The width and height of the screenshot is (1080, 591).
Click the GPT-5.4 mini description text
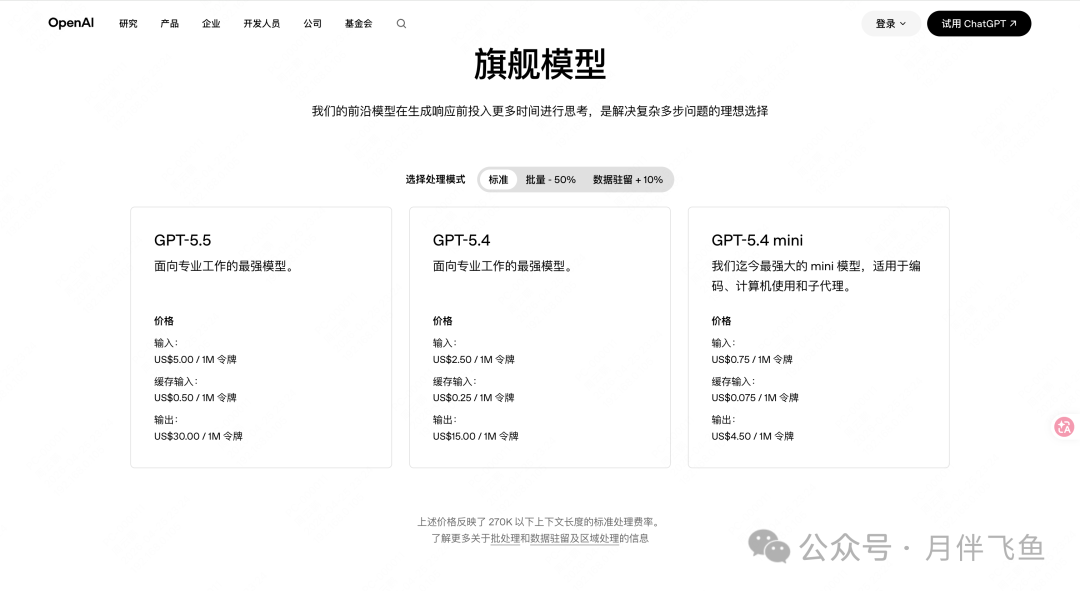(816, 276)
